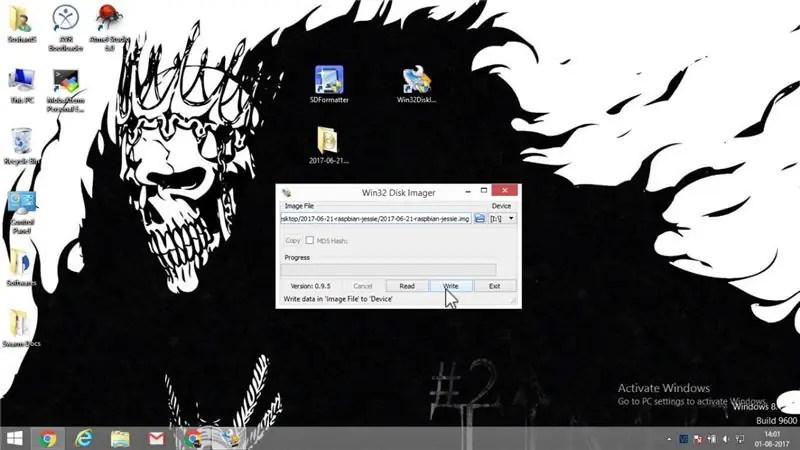Show hidden system tray icons
The image size is (800, 450).
point(669,439)
